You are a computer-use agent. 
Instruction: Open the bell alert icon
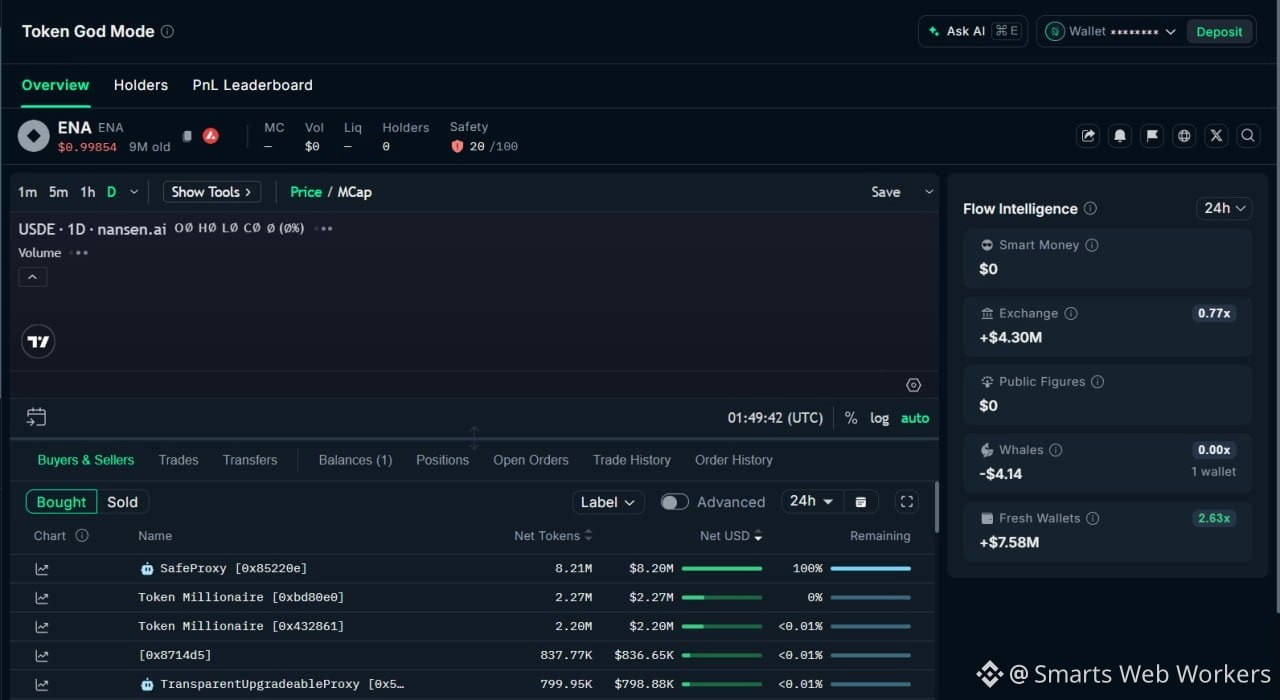1120,136
